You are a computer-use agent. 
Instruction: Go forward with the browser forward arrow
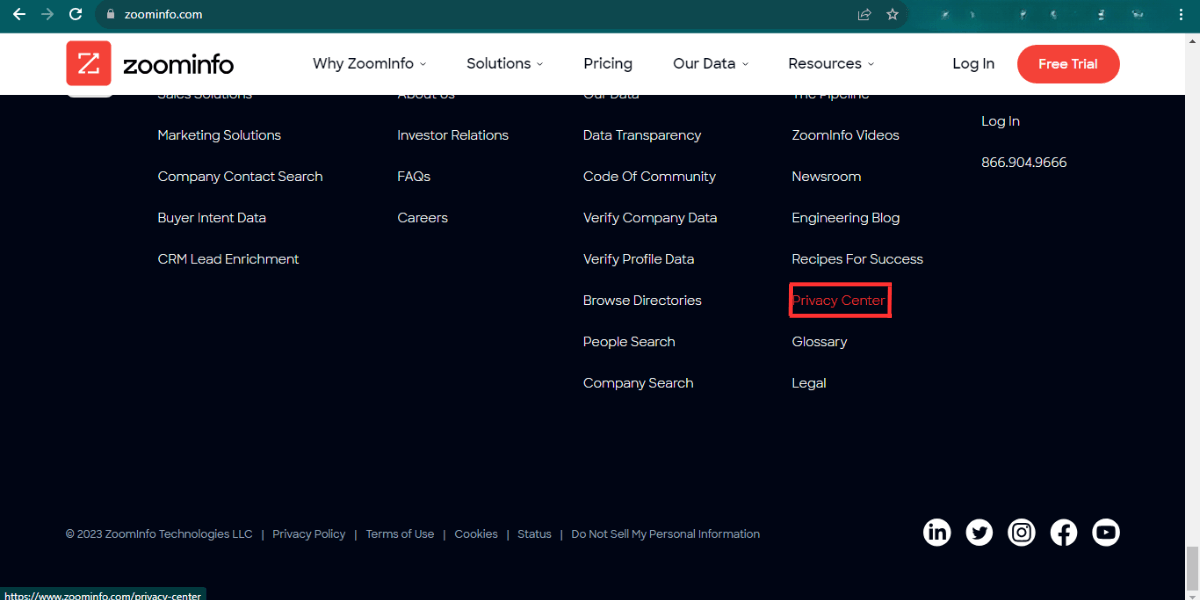[x=47, y=15]
